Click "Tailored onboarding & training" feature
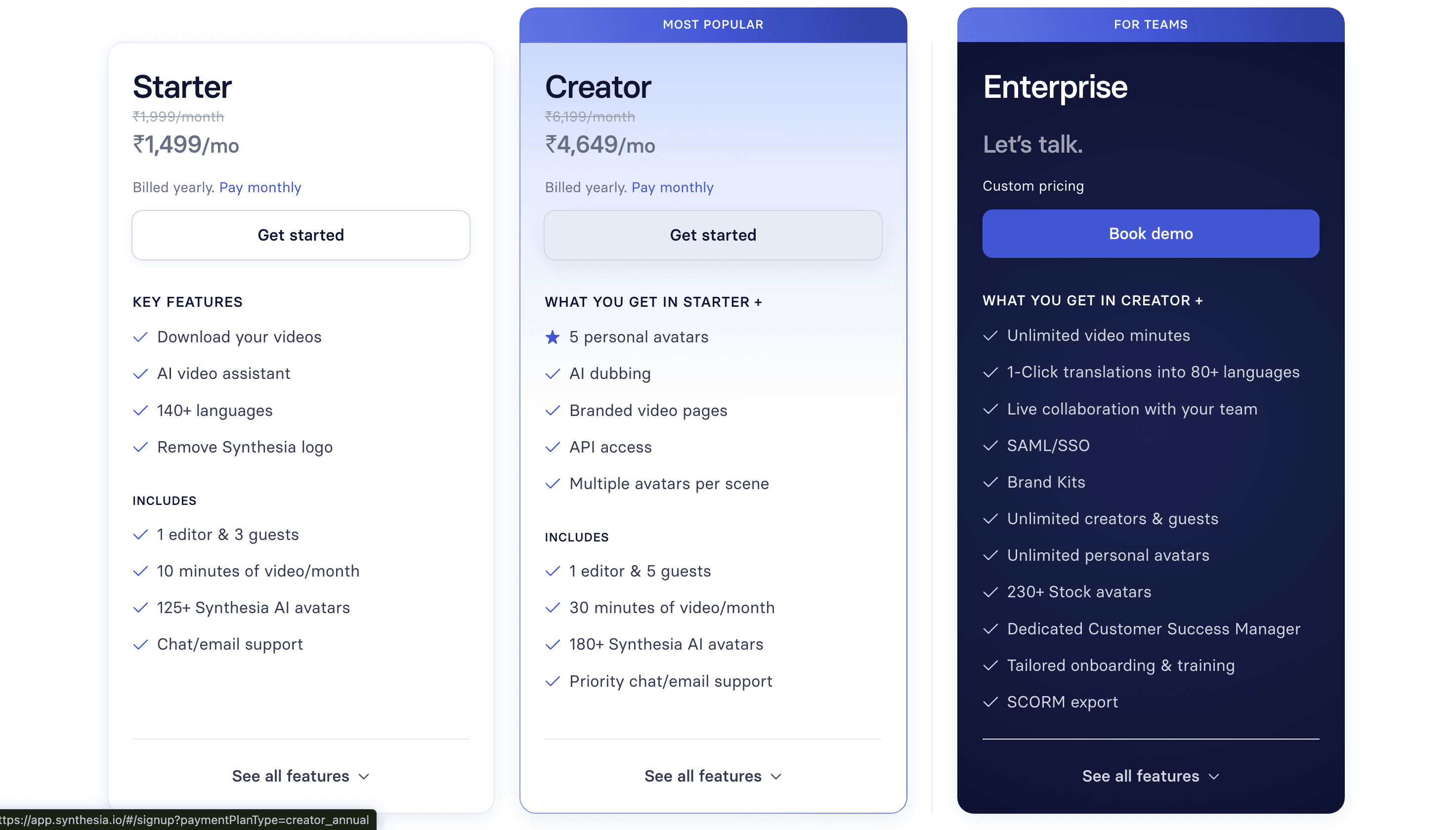Viewport: 1456px width, 830px height. (1121, 666)
